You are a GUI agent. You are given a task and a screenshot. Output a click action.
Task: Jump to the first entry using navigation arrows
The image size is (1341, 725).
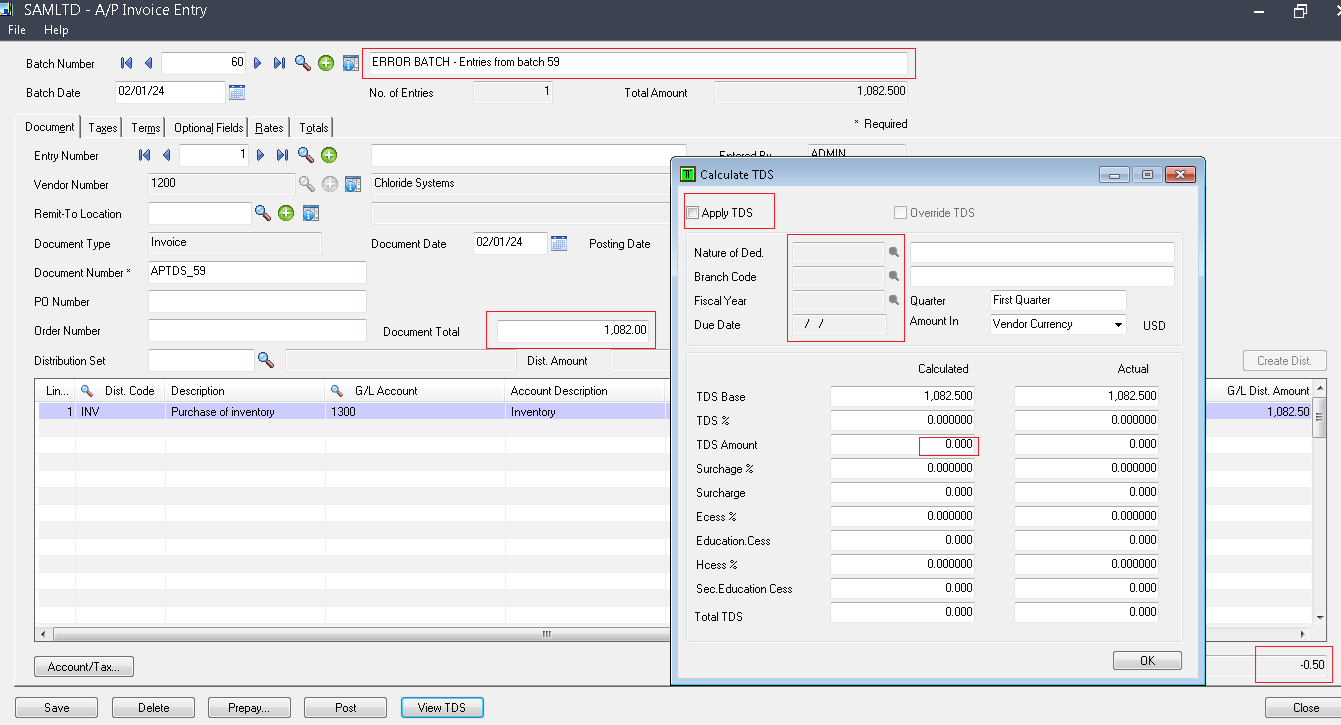pos(144,155)
